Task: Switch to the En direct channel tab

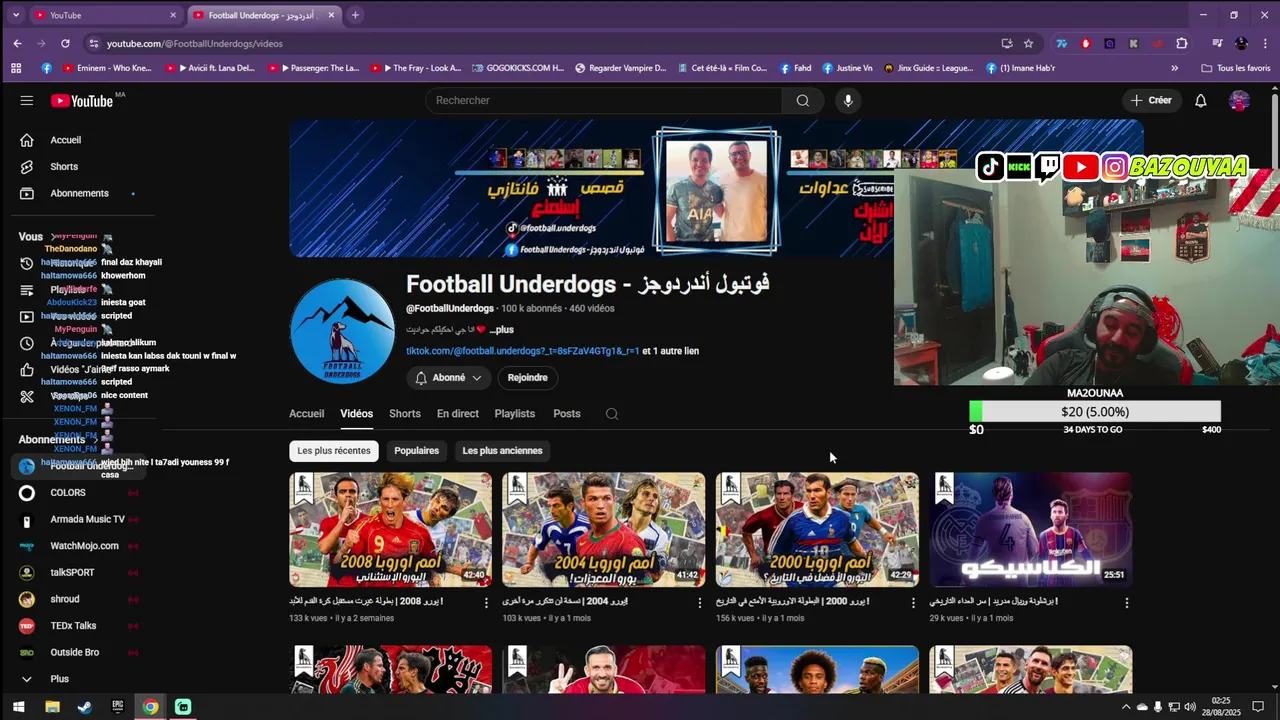Action: (458, 414)
